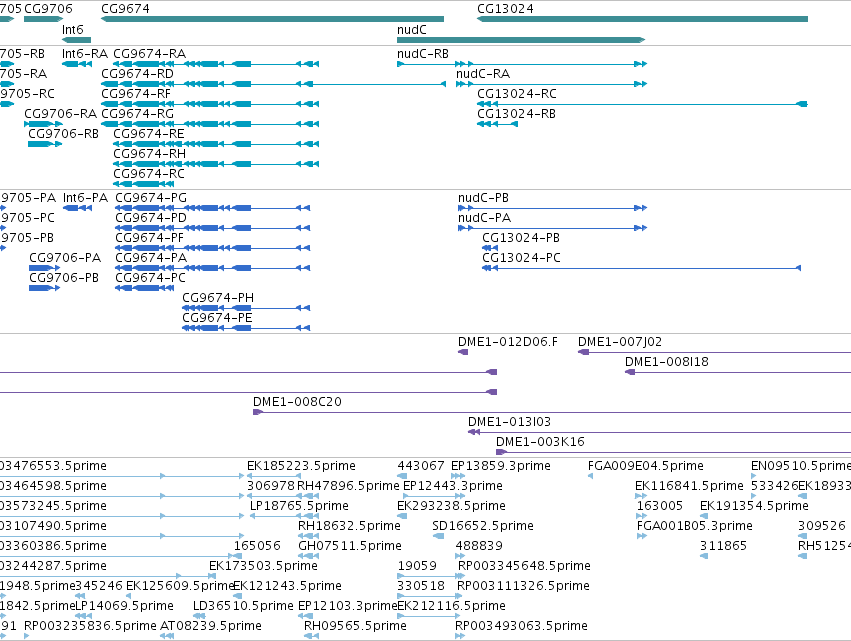The width and height of the screenshot is (851, 641).
Task: Select the CG13024-RB transcript label
Action: click(516, 114)
